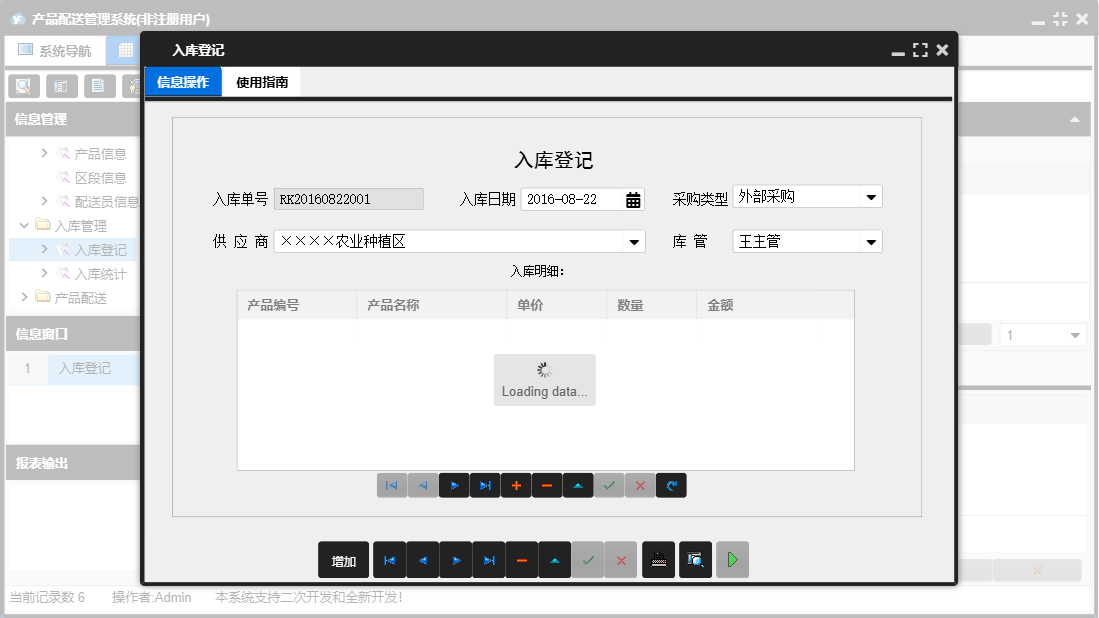
Task: Click the next record arrow in the grid navigator
Action: 455,485
